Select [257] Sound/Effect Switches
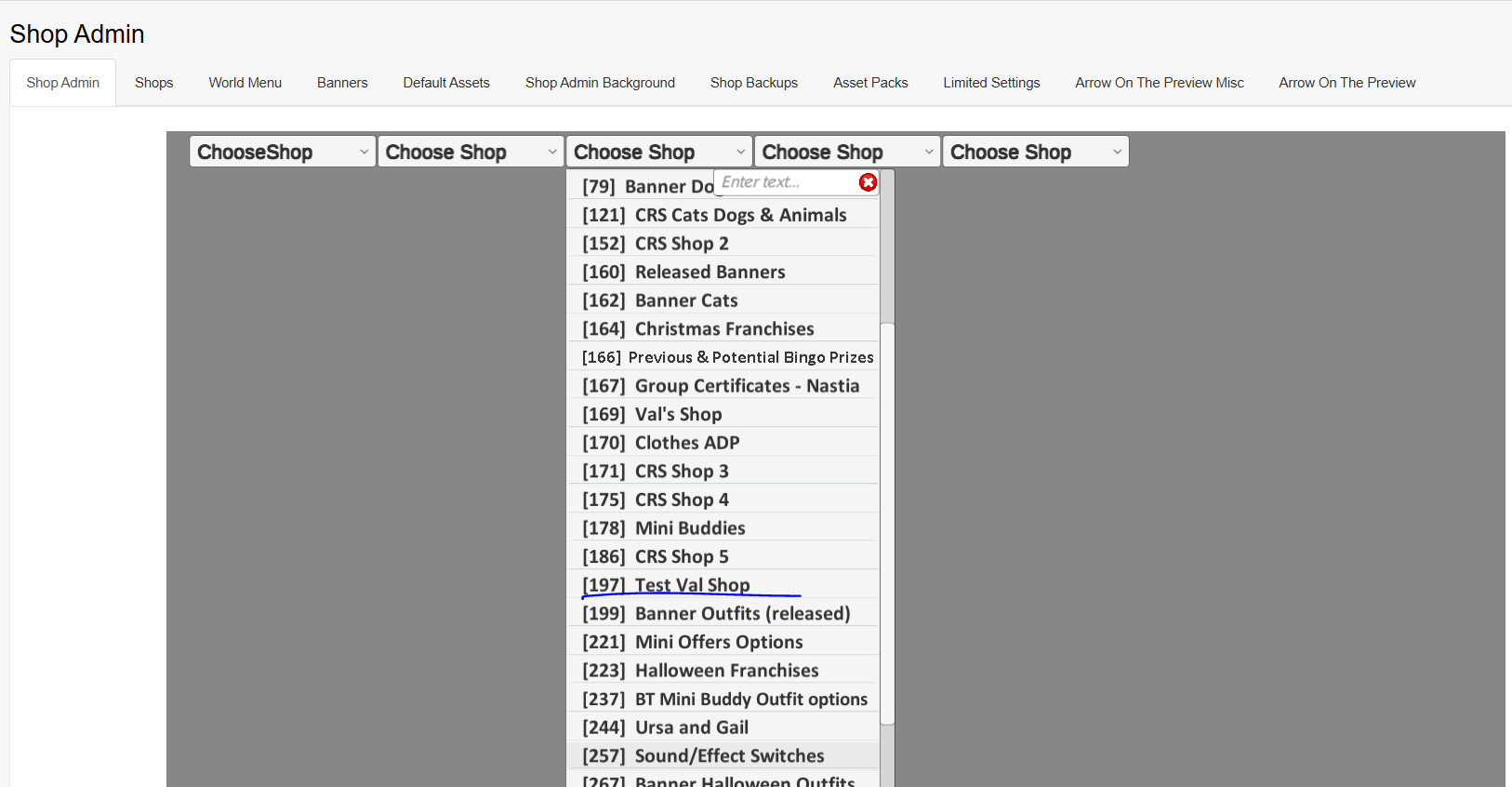Image resolution: width=1512 pixels, height=787 pixels. (x=723, y=755)
